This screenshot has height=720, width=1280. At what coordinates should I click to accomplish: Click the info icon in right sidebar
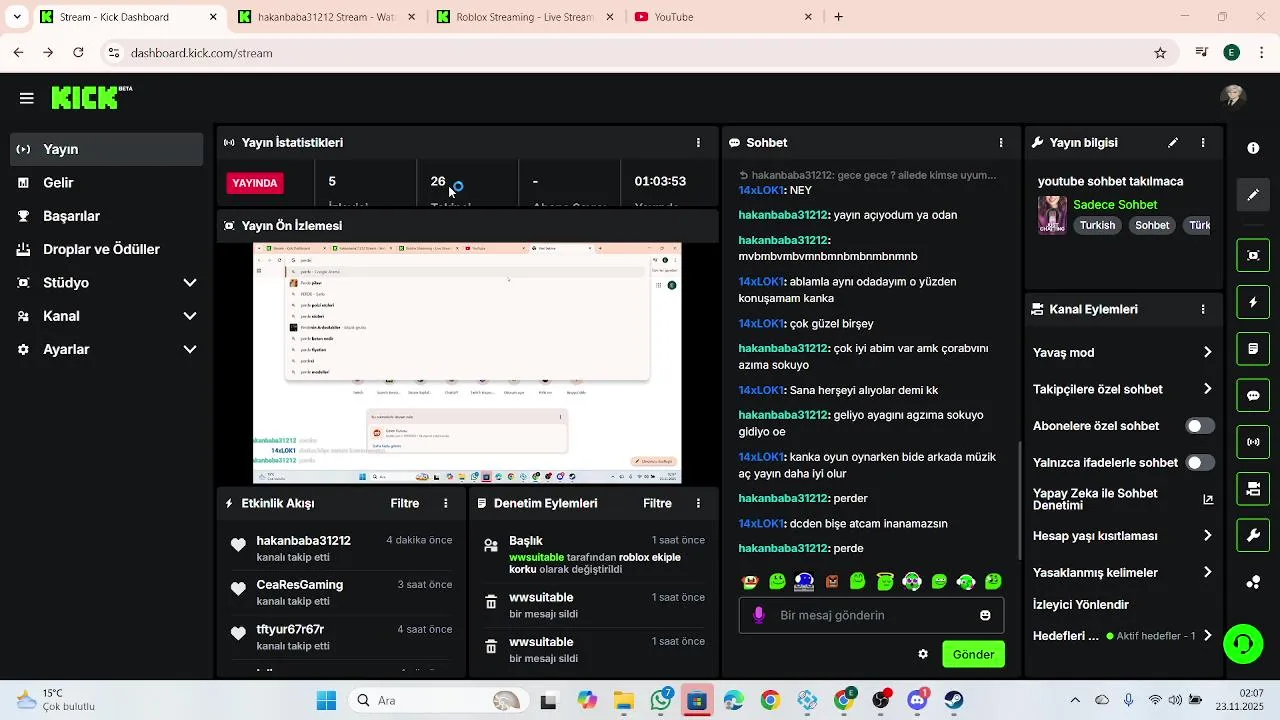[x=1253, y=148]
